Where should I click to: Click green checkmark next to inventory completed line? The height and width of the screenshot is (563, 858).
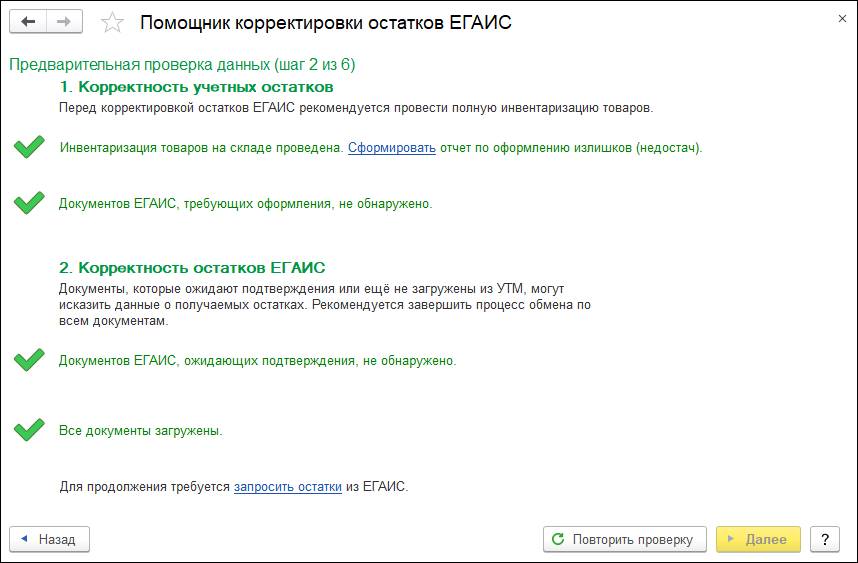29,147
